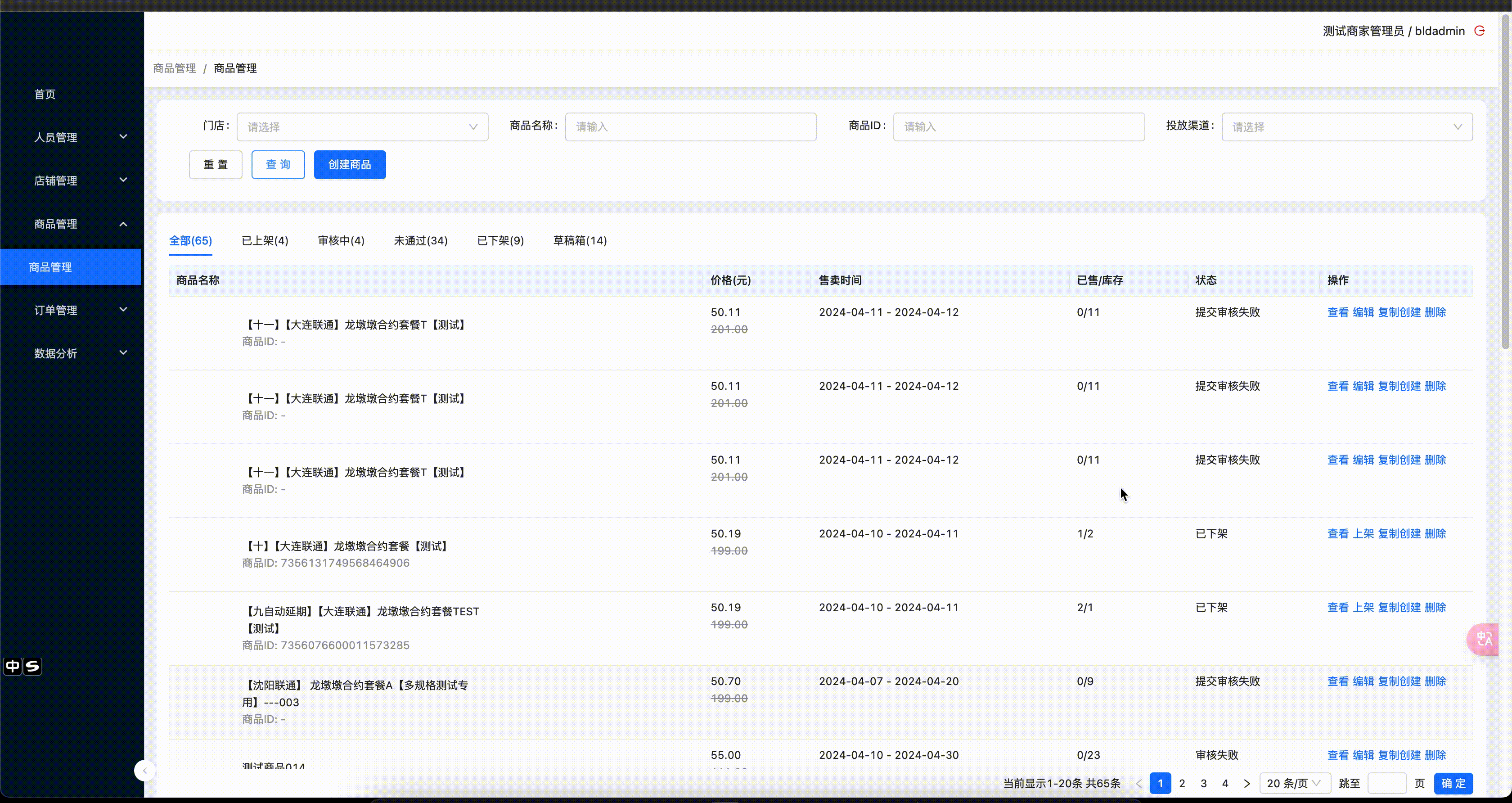
Task: Click the pink translate icon at bottom right
Action: coord(1484,639)
